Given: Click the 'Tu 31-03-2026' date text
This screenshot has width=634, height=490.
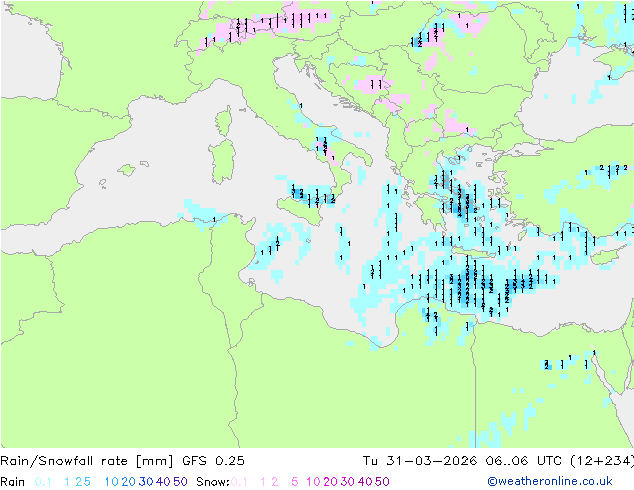Looking at the screenshot, I should [x=420, y=461].
